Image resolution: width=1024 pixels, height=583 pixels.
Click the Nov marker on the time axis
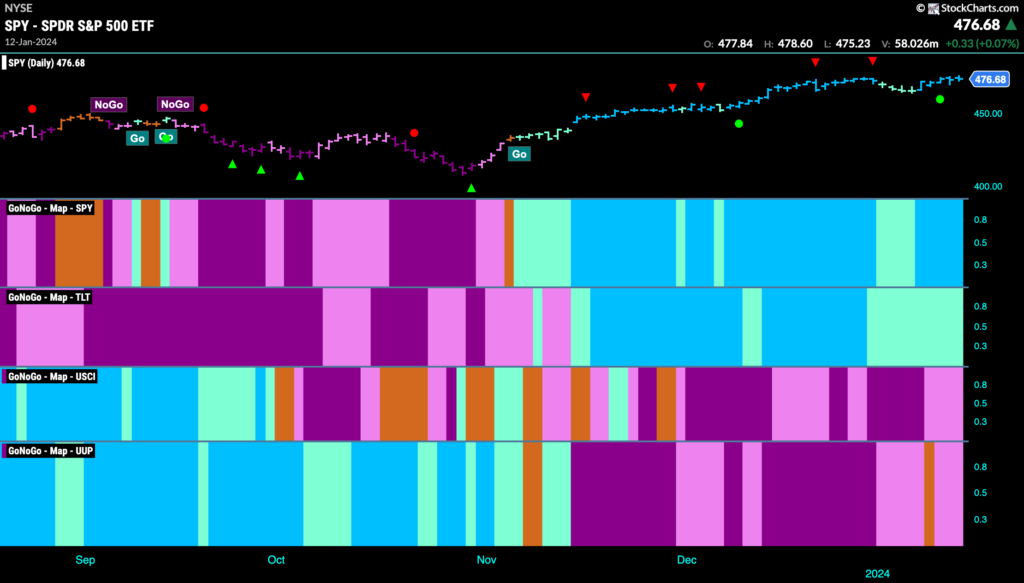point(487,559)
